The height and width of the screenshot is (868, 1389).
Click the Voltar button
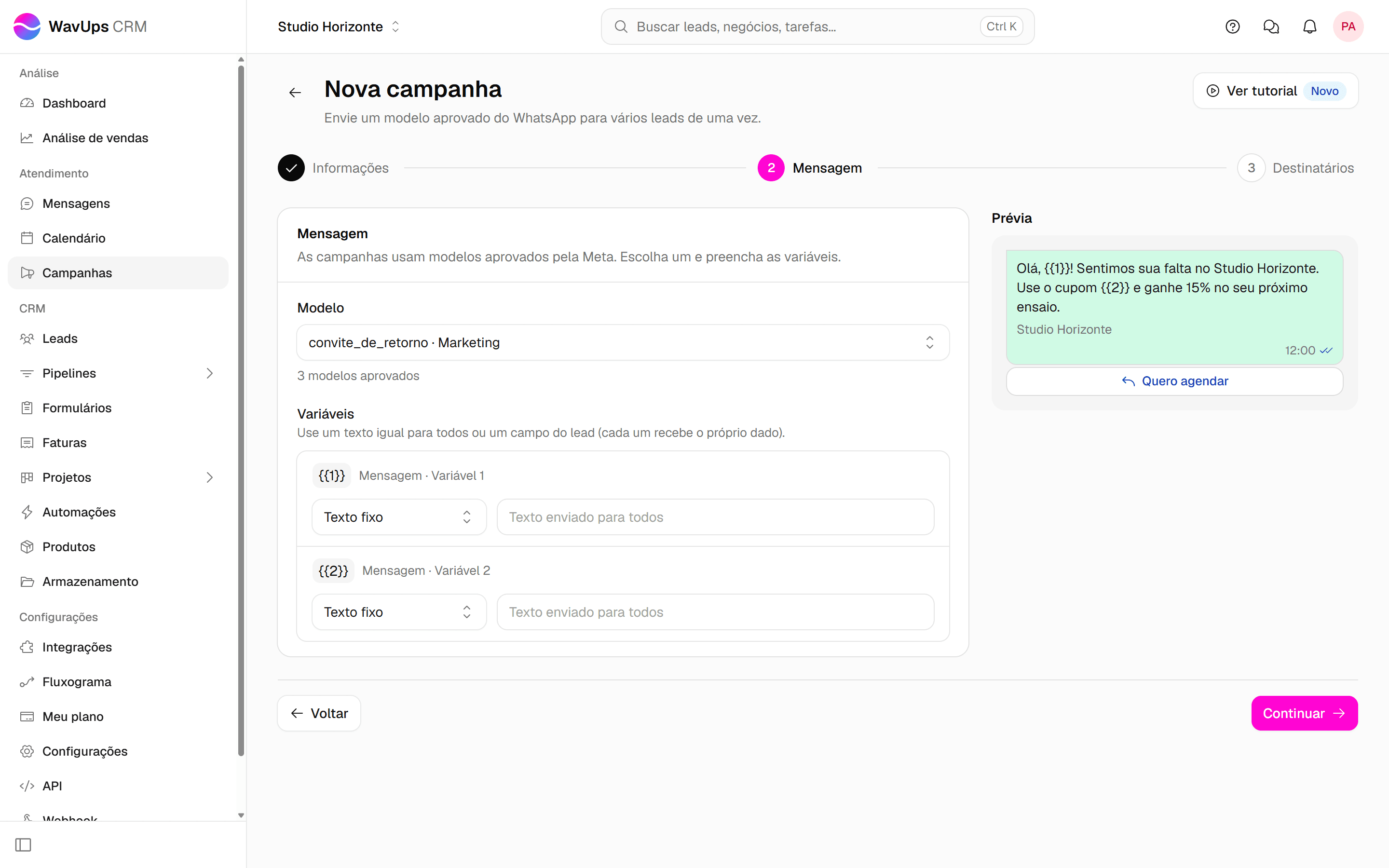coord(319,713)
